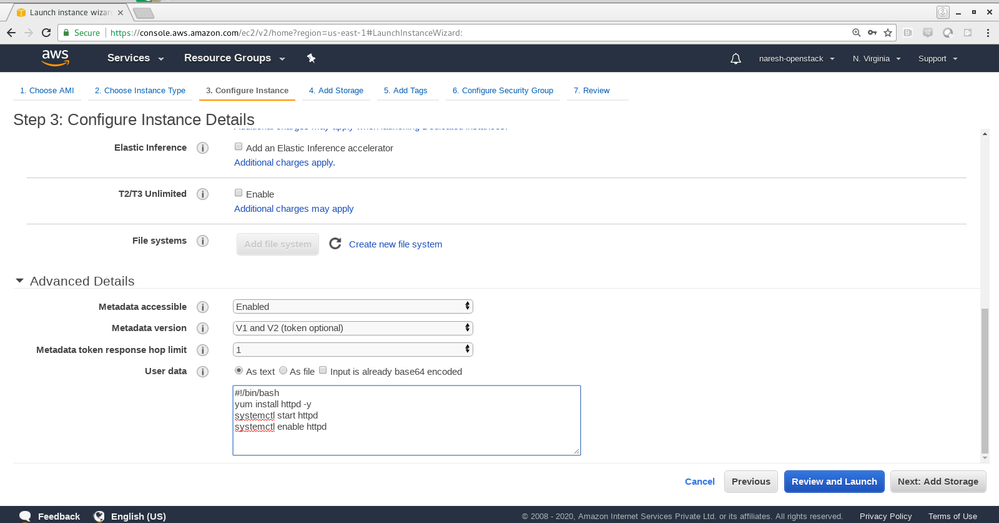
Task: Bookmark page with the star icon
Action: point(887,33)
